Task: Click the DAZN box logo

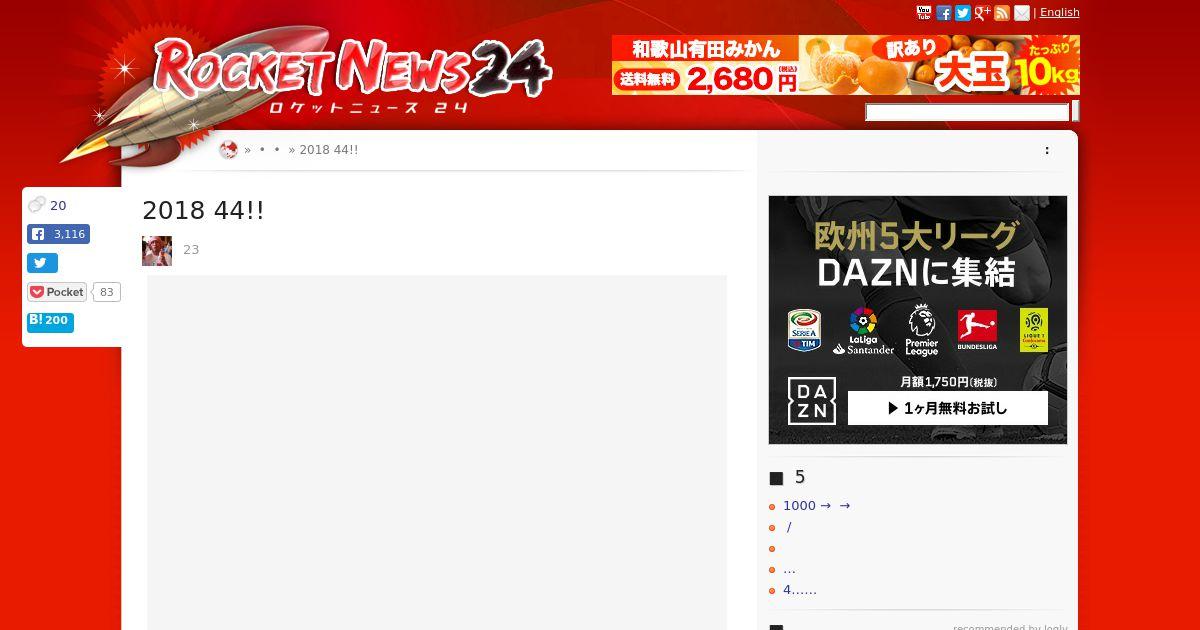Action: click(811, 401)
